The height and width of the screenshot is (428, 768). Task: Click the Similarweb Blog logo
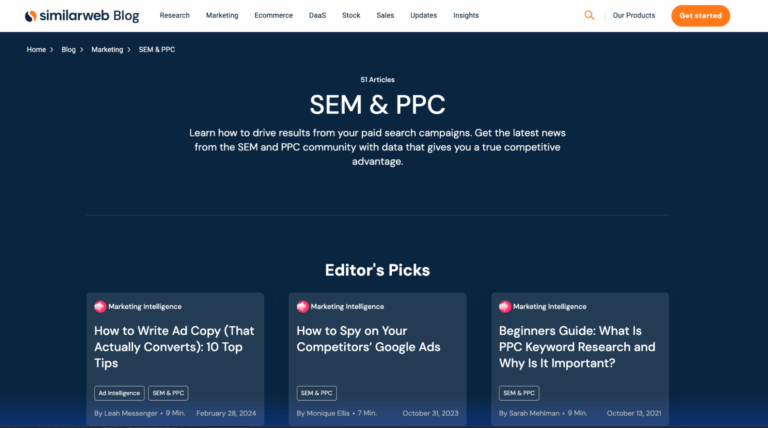(82, 16)
